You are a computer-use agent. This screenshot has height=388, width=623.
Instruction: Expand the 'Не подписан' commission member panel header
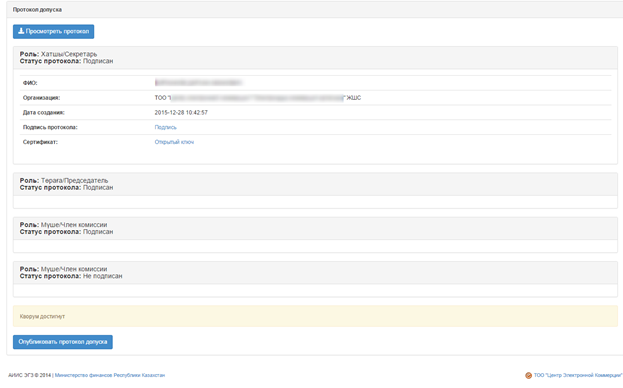[315, 273]
